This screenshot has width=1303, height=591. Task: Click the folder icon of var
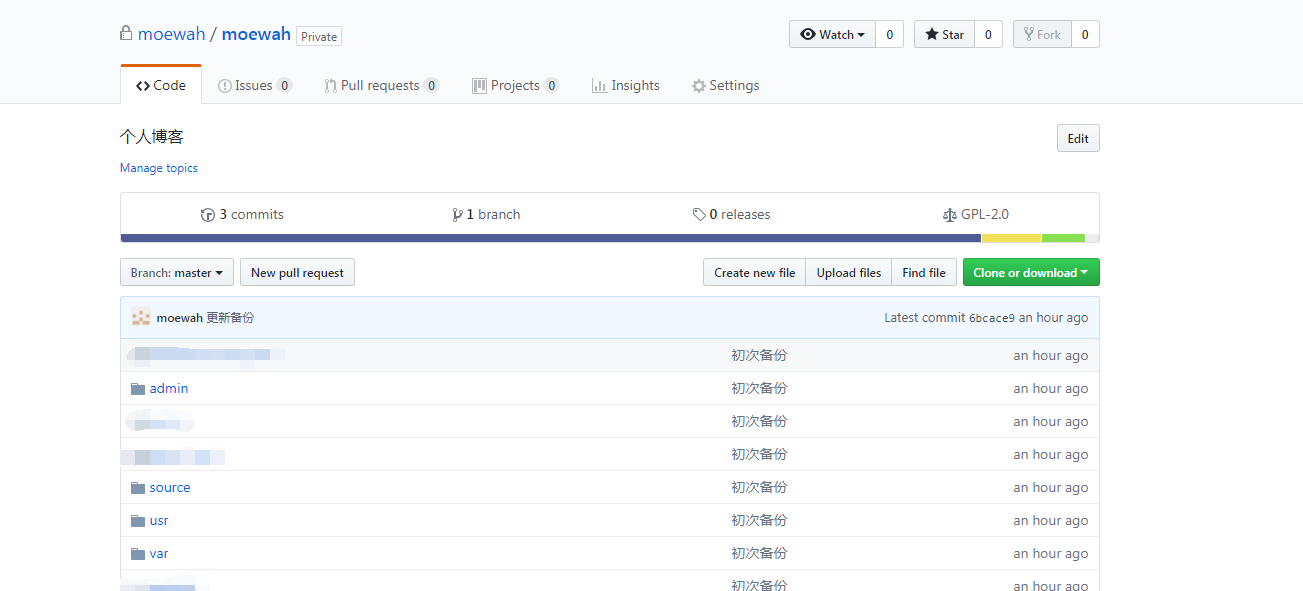click(138, 553)
